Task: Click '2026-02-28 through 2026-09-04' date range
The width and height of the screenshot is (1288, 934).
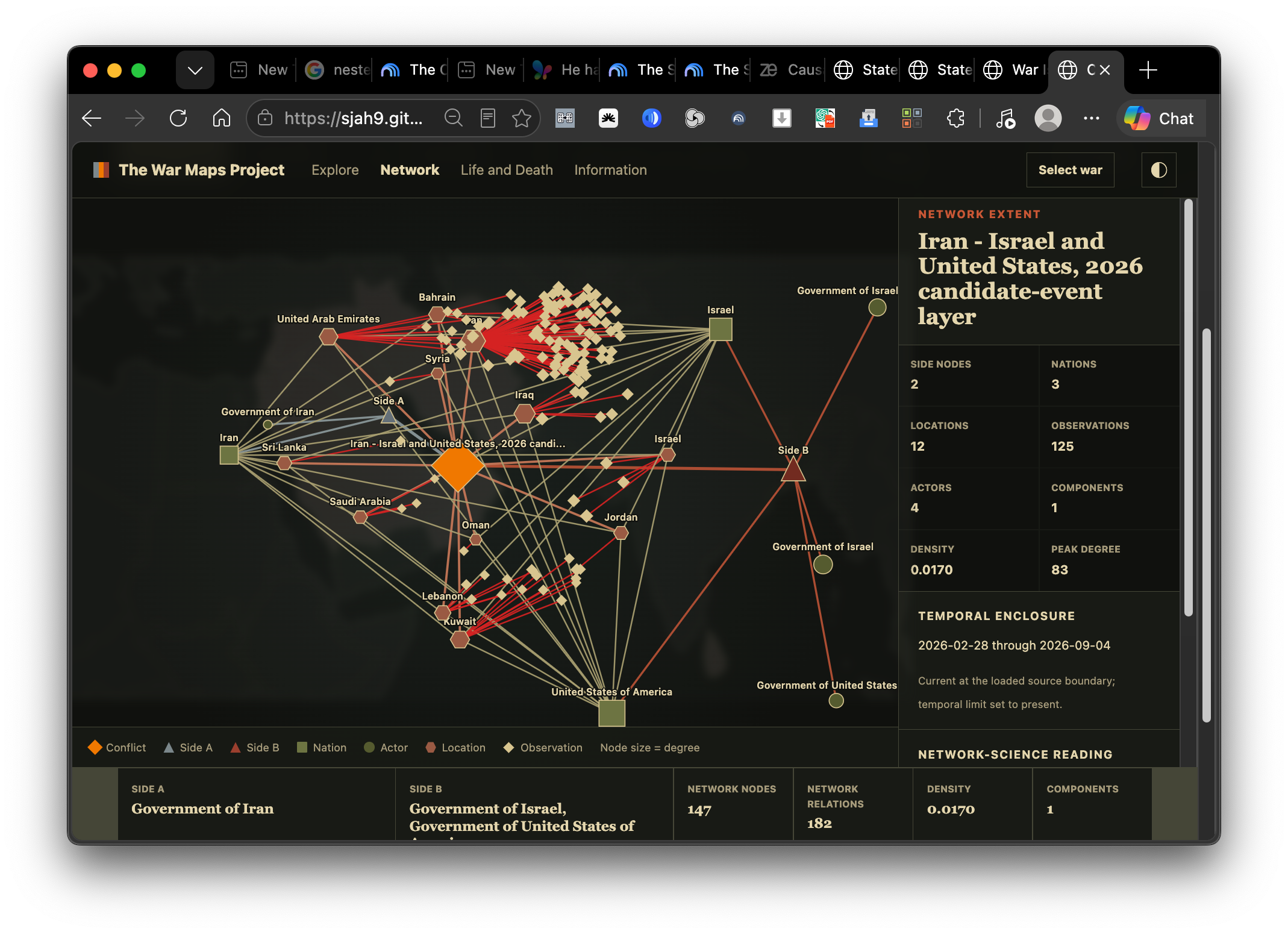Action: coord(1014,645)
